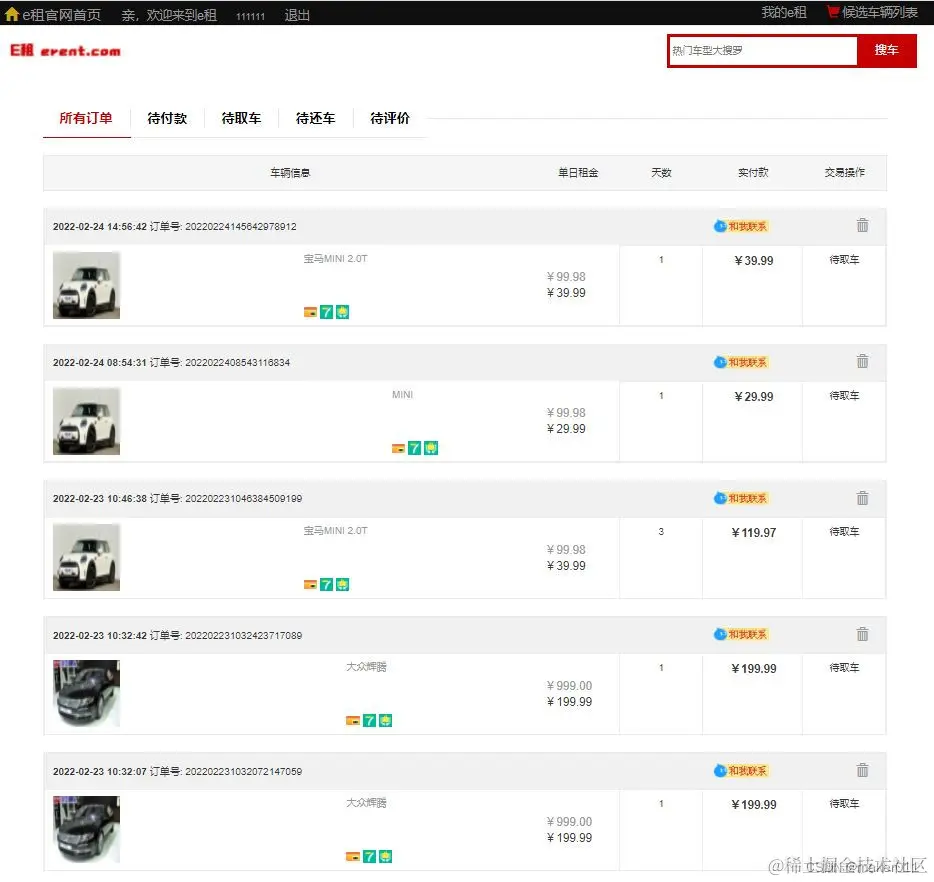Screen dimensions: 934x882
Task: Delete order 20220223103242371708​9 with trash icon
Action: pos(862,634)
